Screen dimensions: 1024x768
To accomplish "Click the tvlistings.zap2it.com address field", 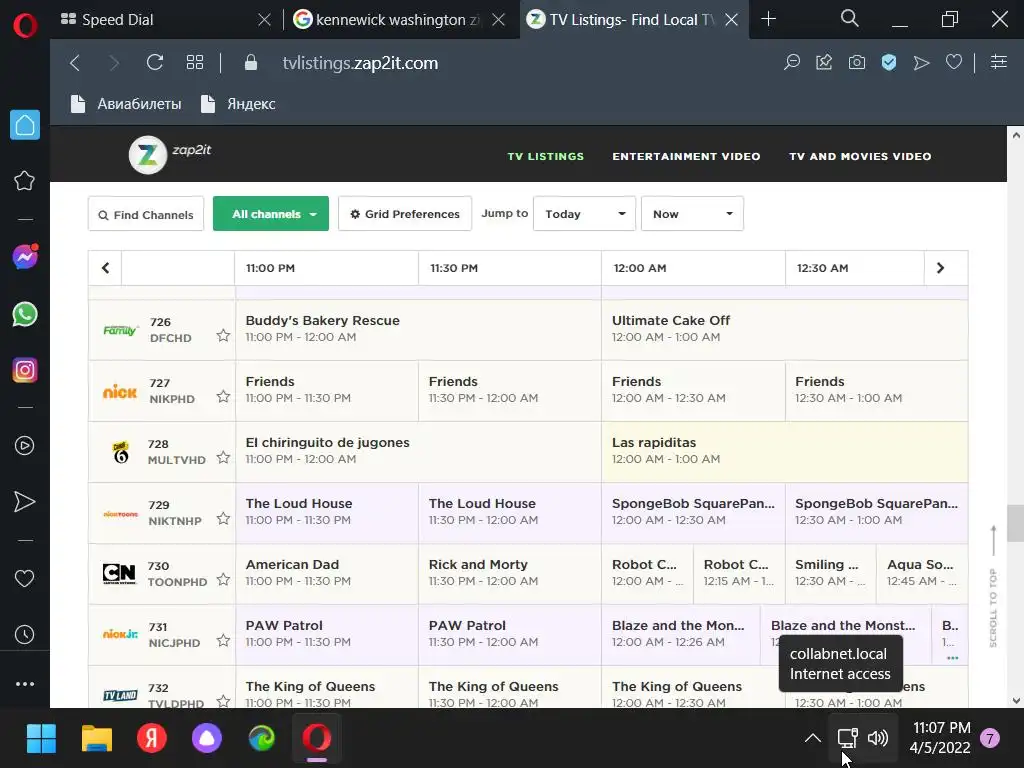I will [x=360, y=63].
